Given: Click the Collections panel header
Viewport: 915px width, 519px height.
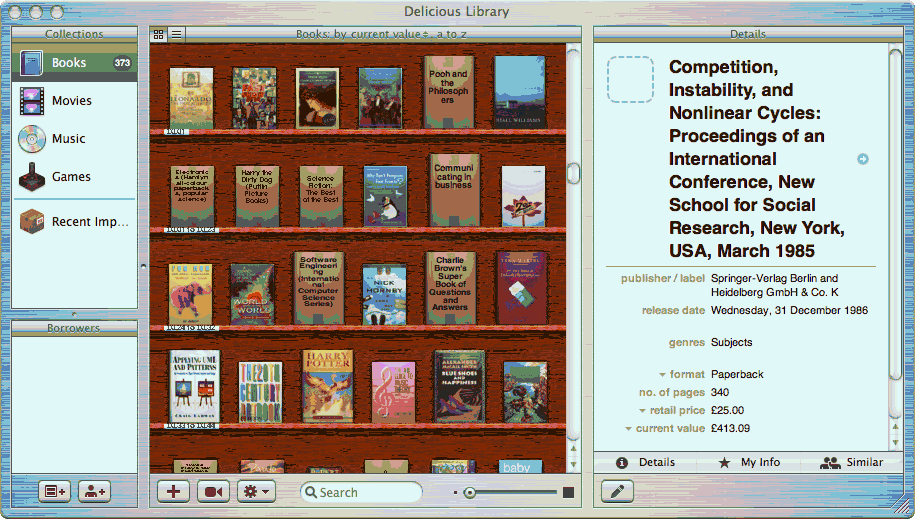Looking at the screenshot, I should (x=74, y=34).
